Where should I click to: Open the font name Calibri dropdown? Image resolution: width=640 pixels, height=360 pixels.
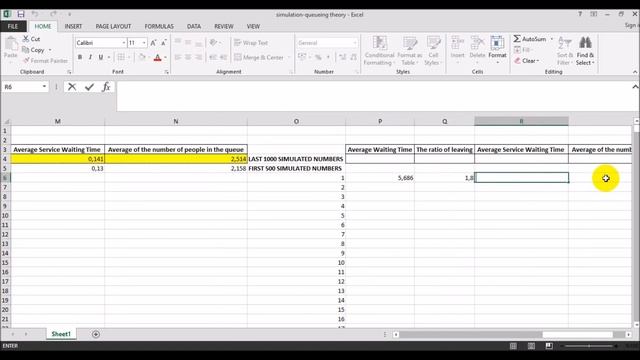124,43
